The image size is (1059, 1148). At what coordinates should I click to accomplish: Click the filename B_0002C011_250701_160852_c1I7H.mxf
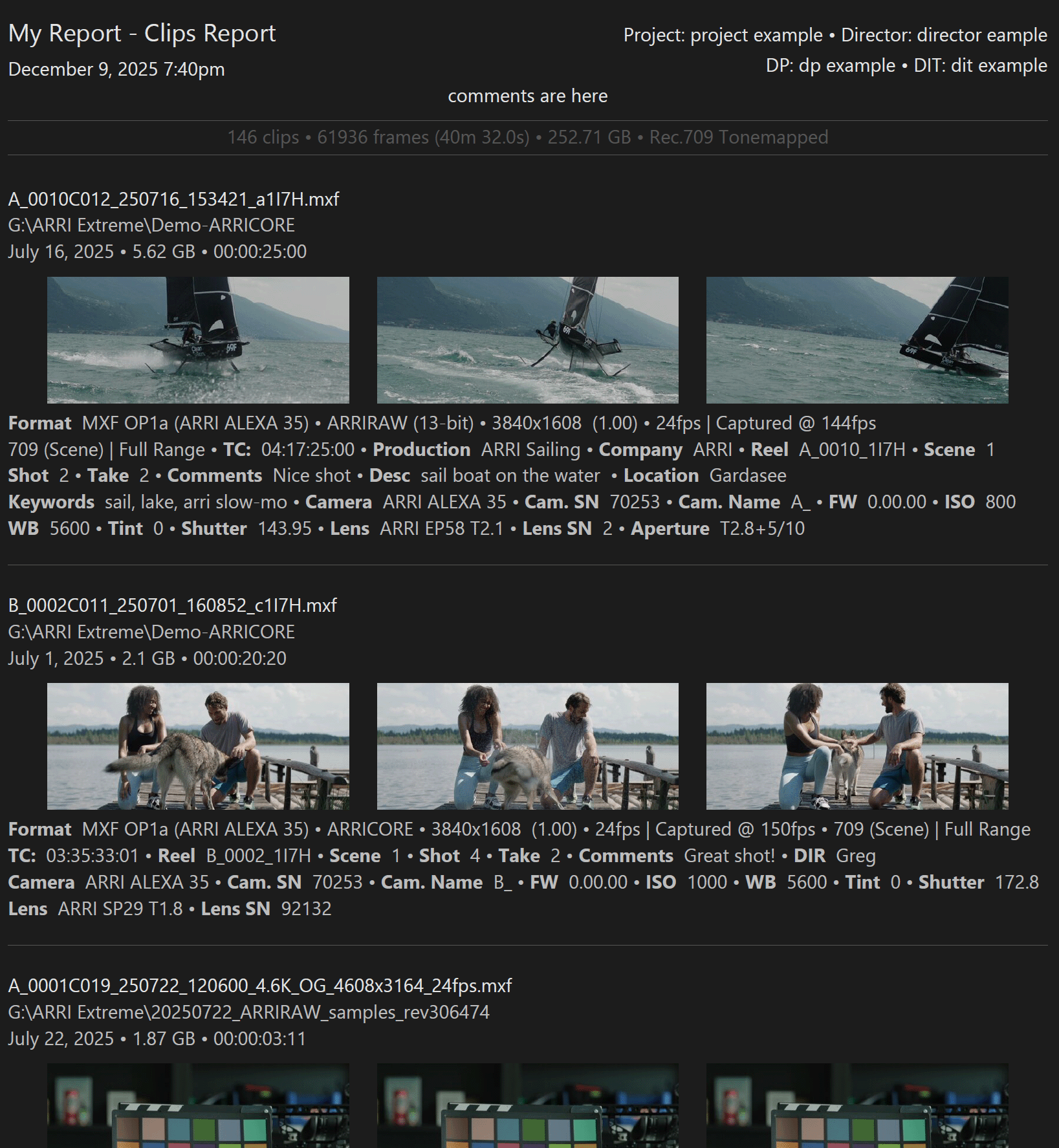[x=172, y=605]
